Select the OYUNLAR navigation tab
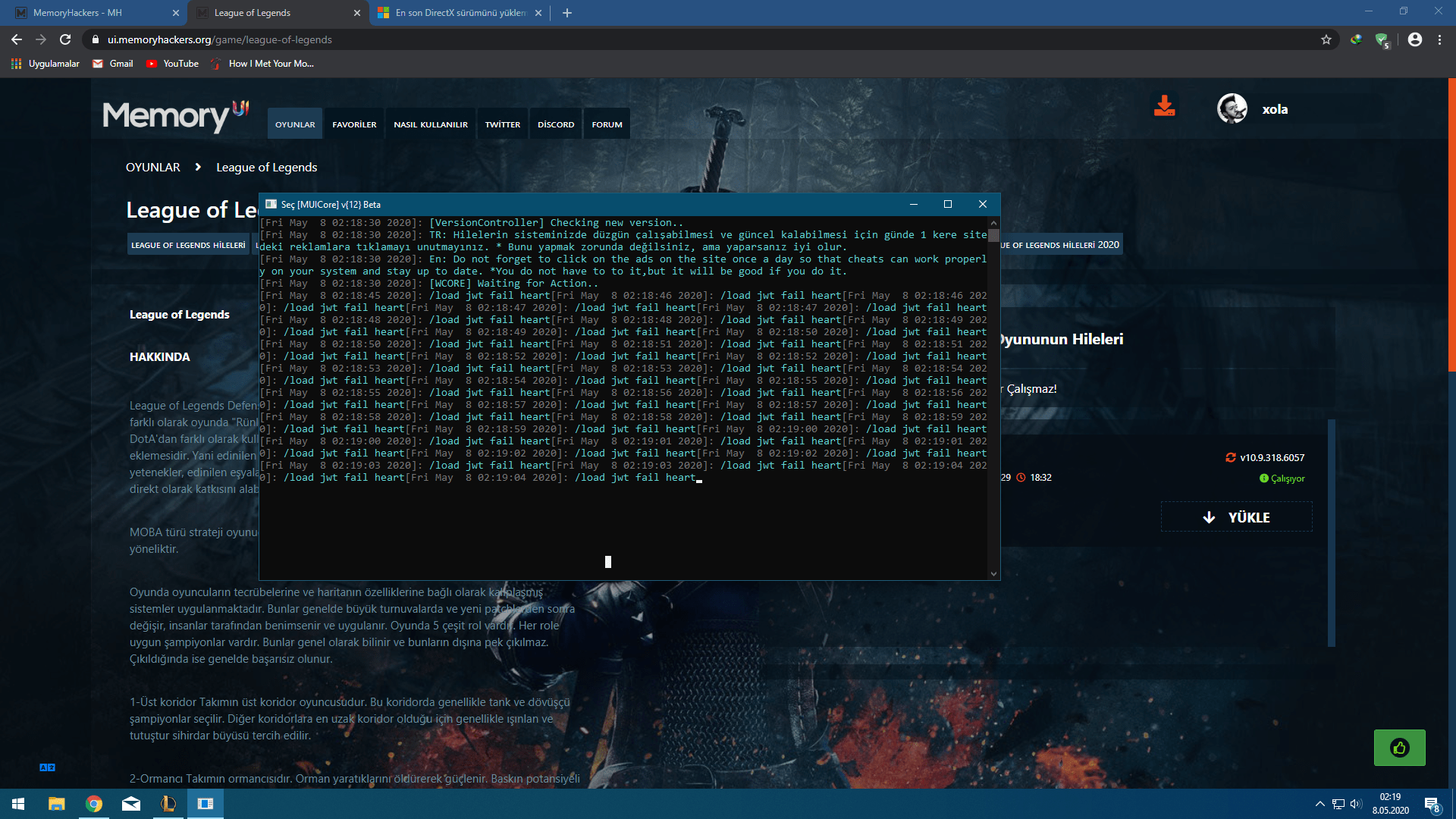1456x819 pixels. [x=295, y=124]
